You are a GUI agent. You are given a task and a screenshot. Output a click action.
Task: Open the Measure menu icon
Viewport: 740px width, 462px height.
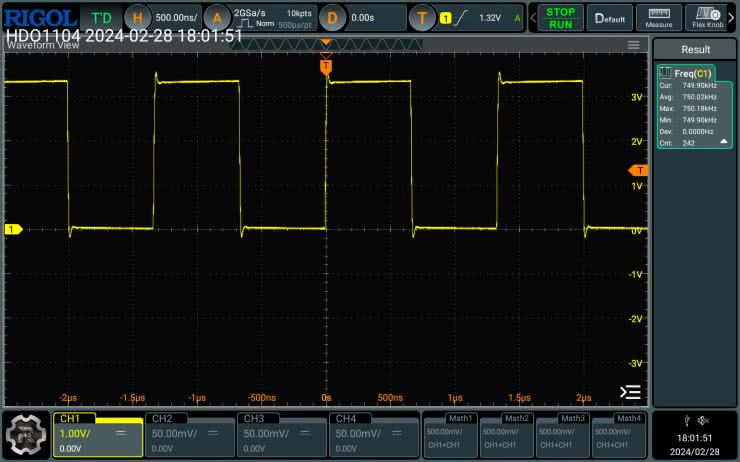pyautogui.click(x=659, y=17)
